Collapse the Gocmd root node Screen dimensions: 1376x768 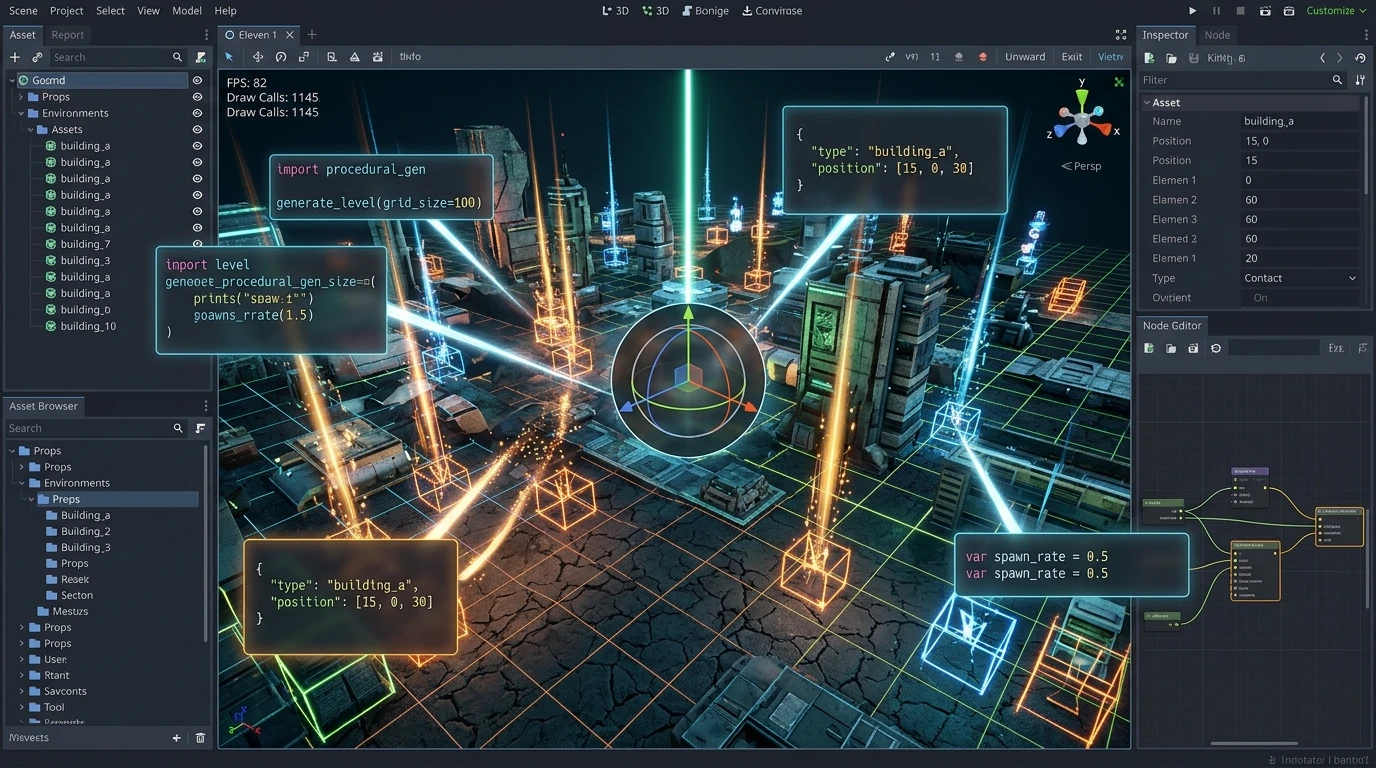[12, 80]
